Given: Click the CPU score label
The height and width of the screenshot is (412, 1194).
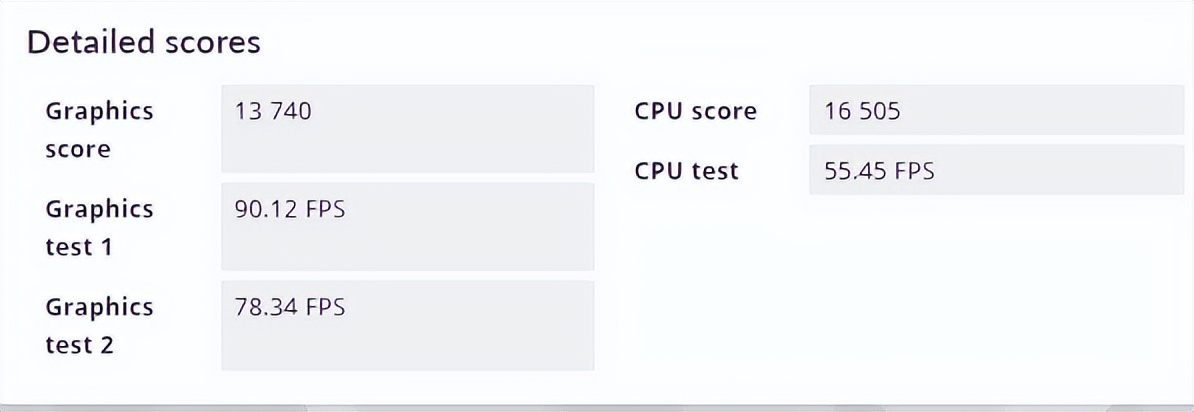Looking at the screenshot, I should pyautogui.click(x=695, y=111).
